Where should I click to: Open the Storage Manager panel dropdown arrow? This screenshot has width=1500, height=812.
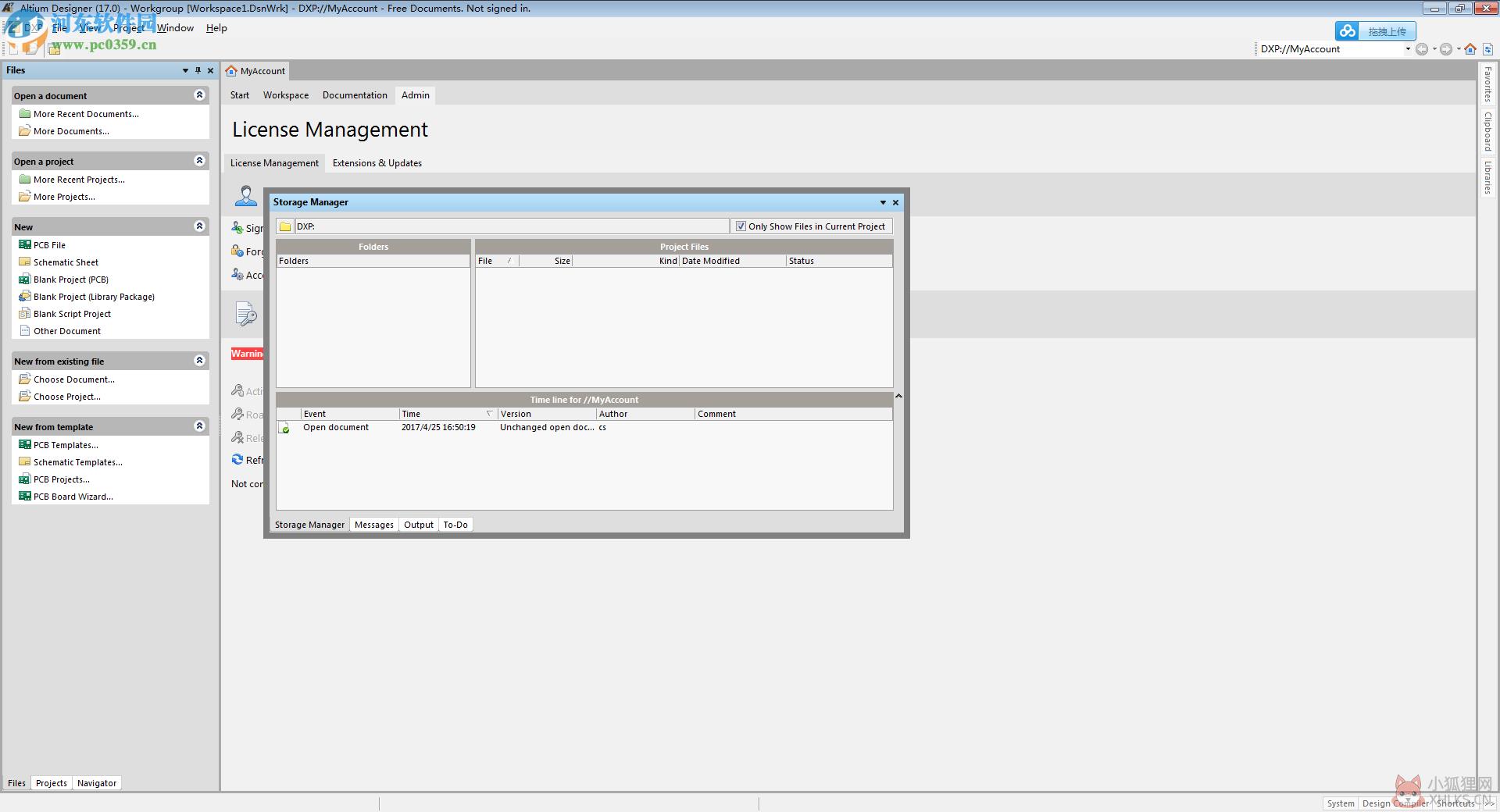pos(883,202)
